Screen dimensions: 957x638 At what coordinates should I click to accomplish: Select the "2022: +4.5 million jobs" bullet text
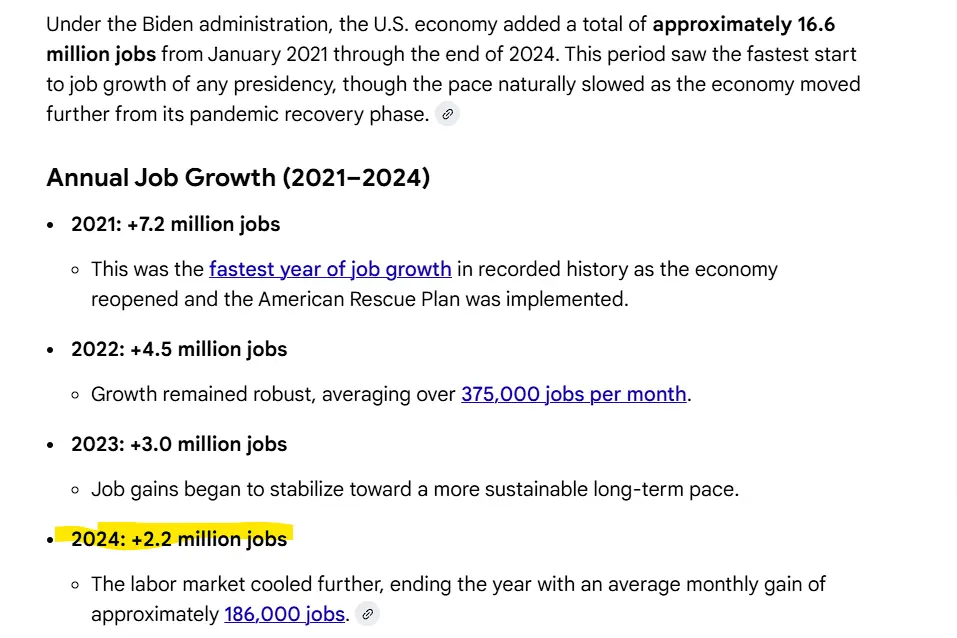coord(179,349)
